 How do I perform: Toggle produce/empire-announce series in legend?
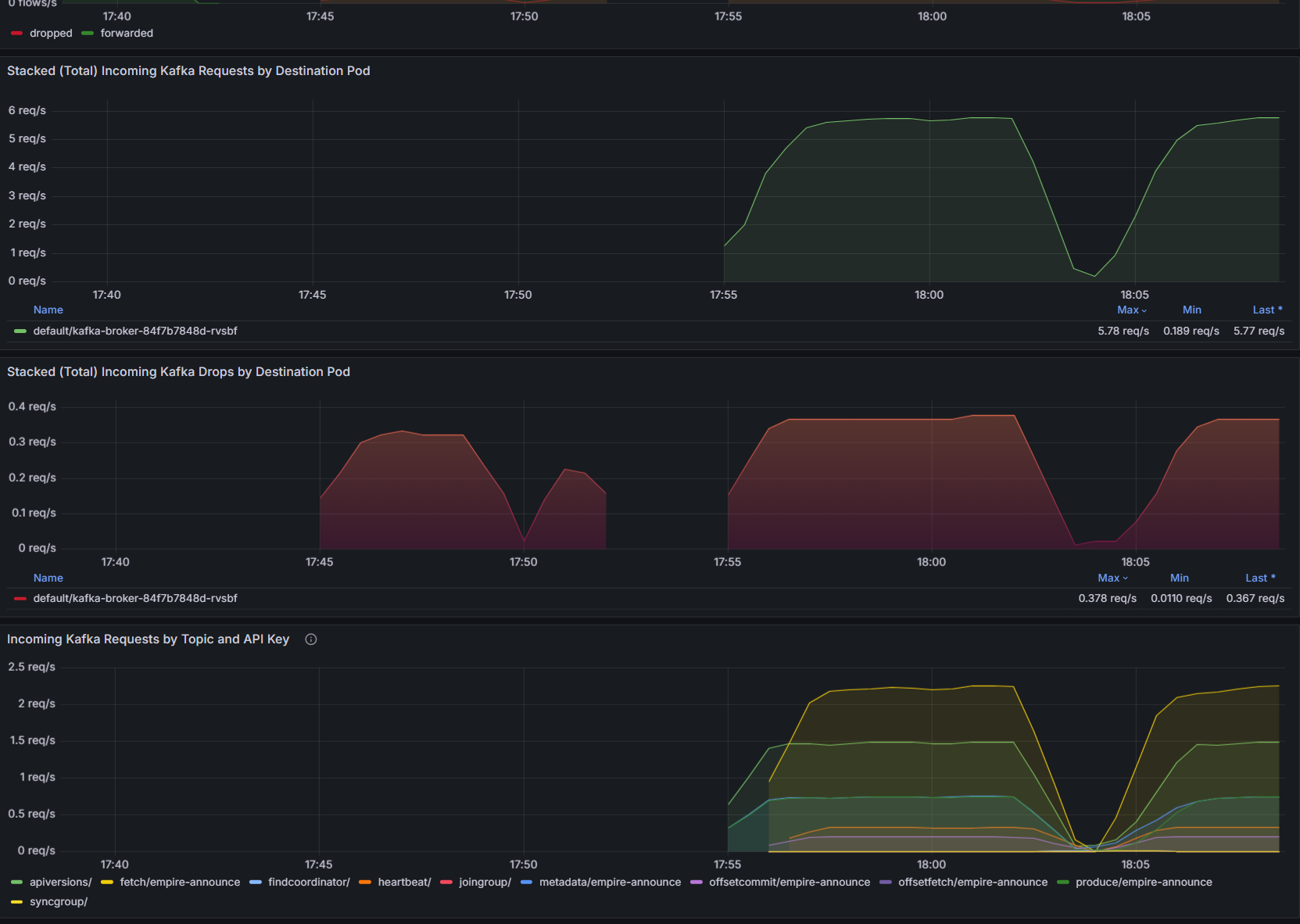click(1144, 882)
